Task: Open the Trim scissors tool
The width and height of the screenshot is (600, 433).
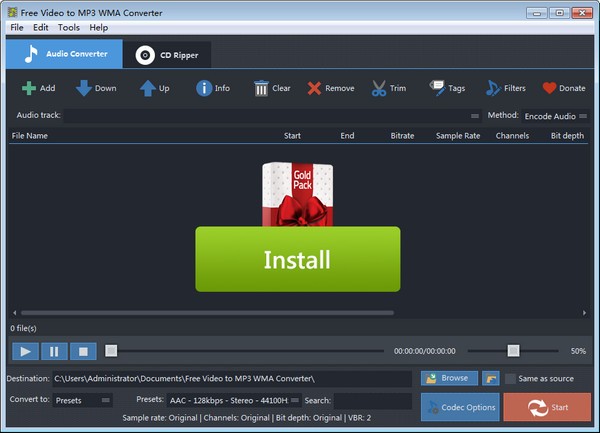Action: pyautogui.click(x=379, y=88)
